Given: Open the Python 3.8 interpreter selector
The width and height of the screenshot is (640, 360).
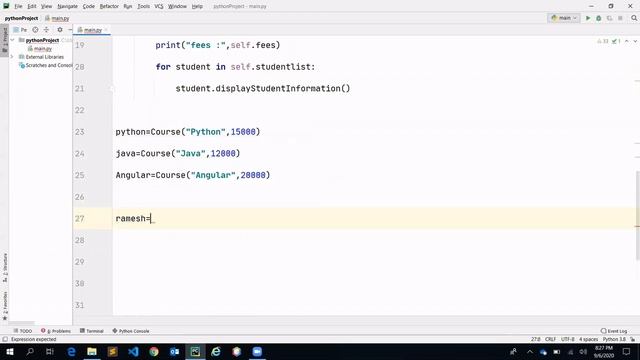Looking at the screenshot, I should click(x=614, y=339).
